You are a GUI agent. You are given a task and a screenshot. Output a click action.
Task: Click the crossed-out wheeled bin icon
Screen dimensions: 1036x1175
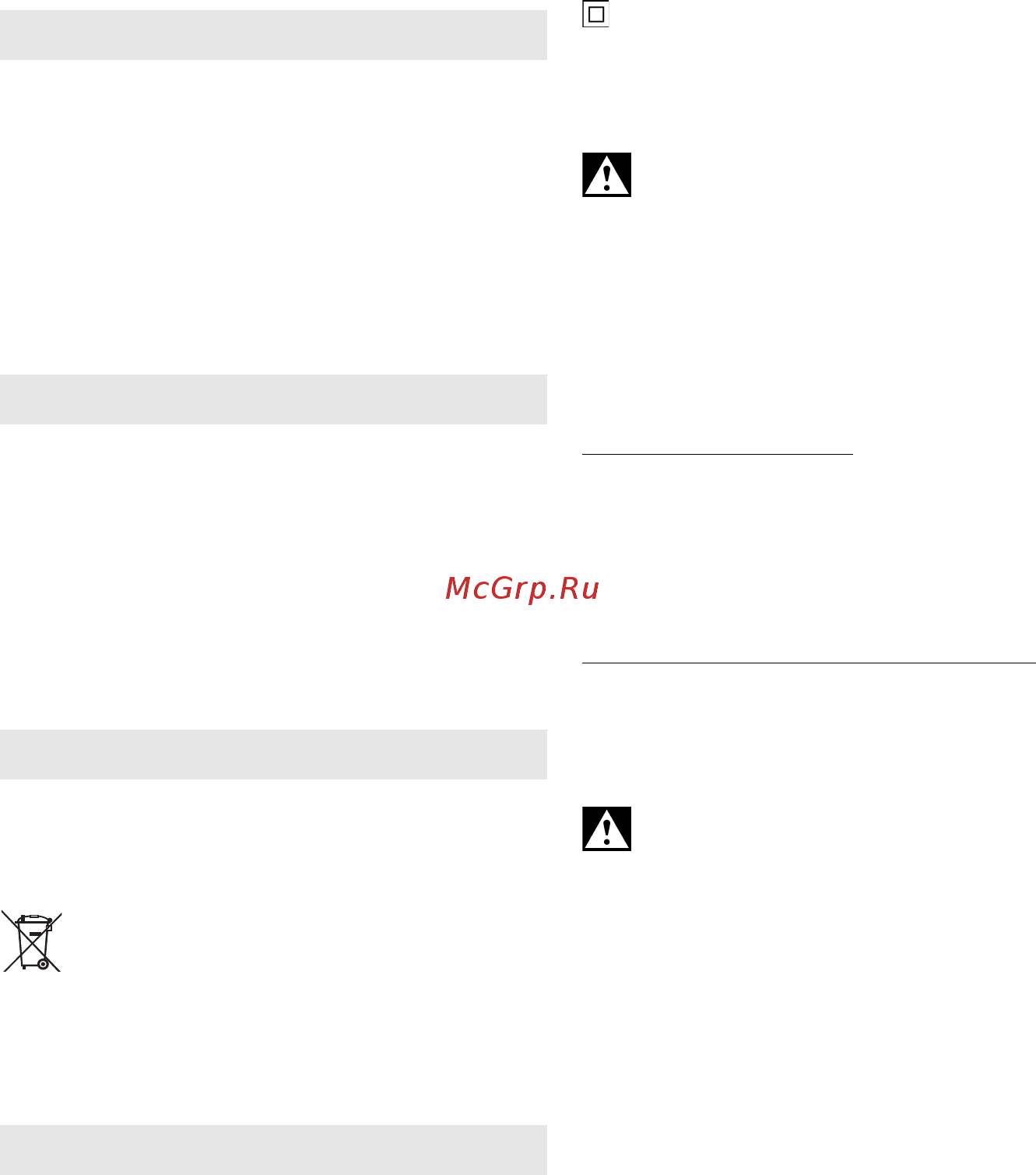[32, 941]
